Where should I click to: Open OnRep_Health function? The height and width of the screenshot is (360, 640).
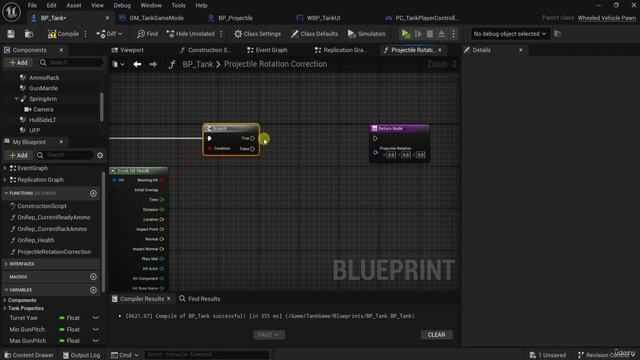pos(36,240)
